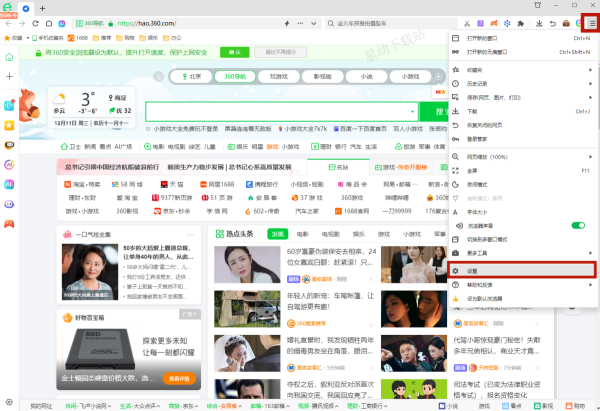Expand the 保存网页、图片、打印 submenu arrow

tap(590, 97)
